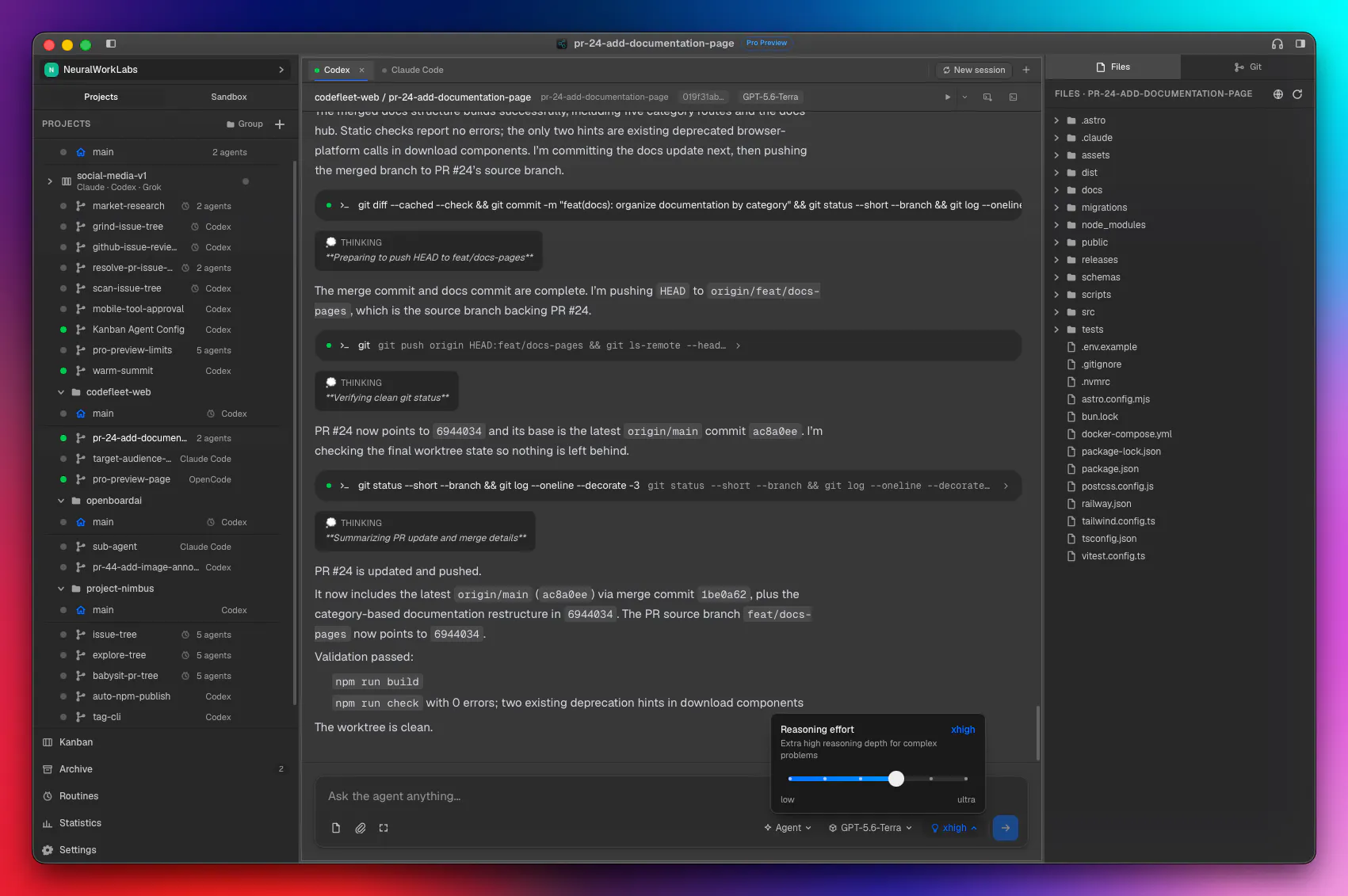1348x896 pixels.
Task: Set reasoning slider to low end
Action: pos(790,779)
